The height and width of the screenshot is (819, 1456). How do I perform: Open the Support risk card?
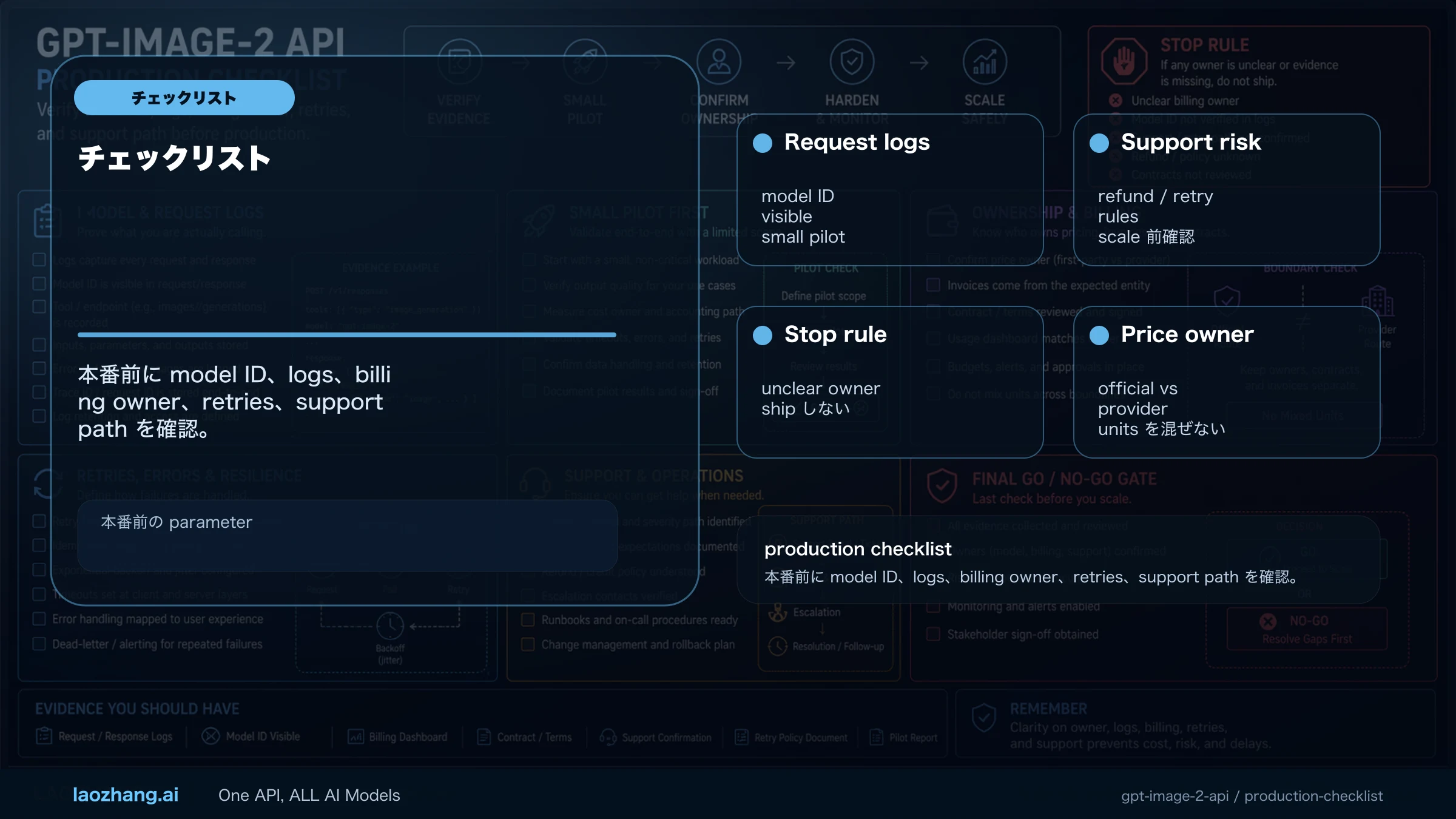click(1227, 190)
